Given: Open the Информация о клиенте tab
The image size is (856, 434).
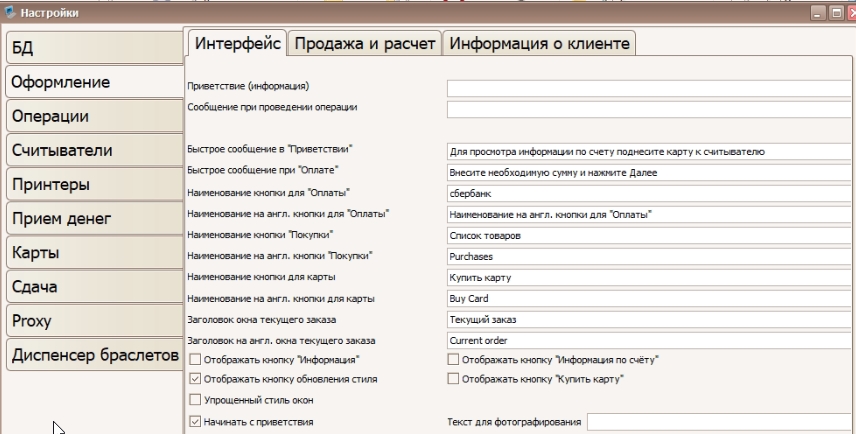Looking at the screenshot, I should click(x=539, y=43).
